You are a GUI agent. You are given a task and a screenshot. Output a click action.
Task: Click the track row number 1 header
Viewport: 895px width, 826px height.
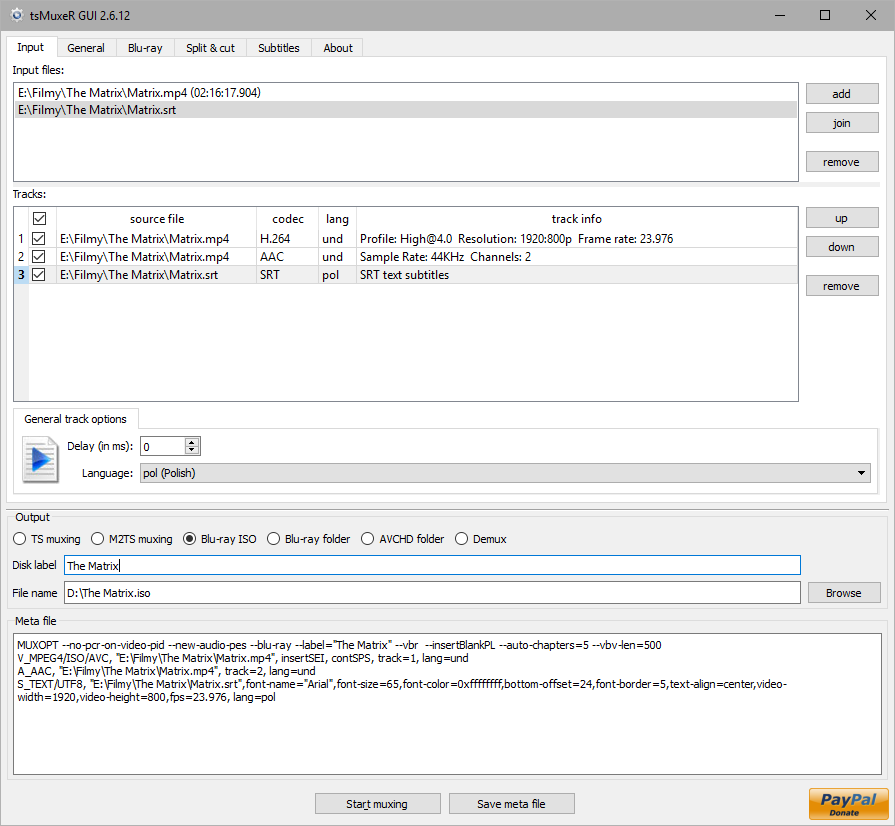pos(21,239)
